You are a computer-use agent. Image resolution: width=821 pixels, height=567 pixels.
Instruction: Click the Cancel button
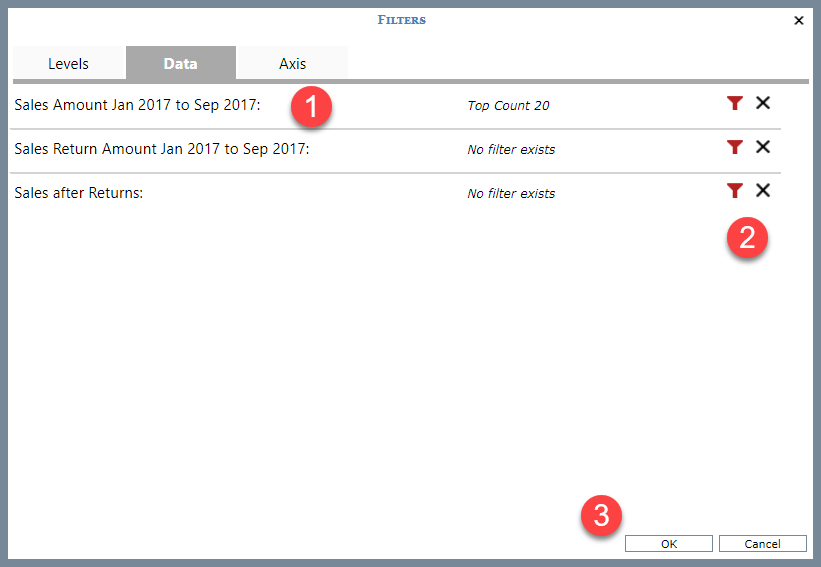(x=762, y=544)
